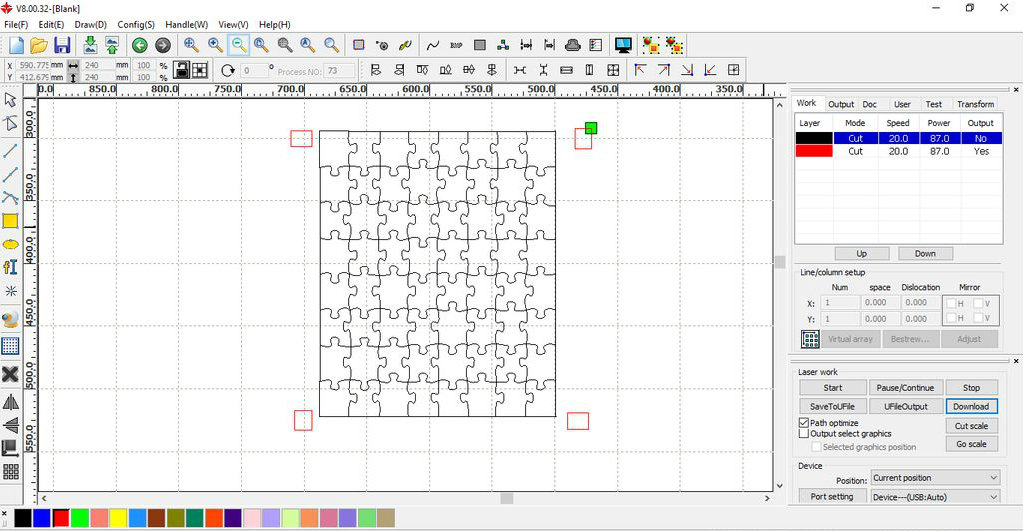Move object to top-left corner icon
1023x531 pixels.
tap(640, 70)
